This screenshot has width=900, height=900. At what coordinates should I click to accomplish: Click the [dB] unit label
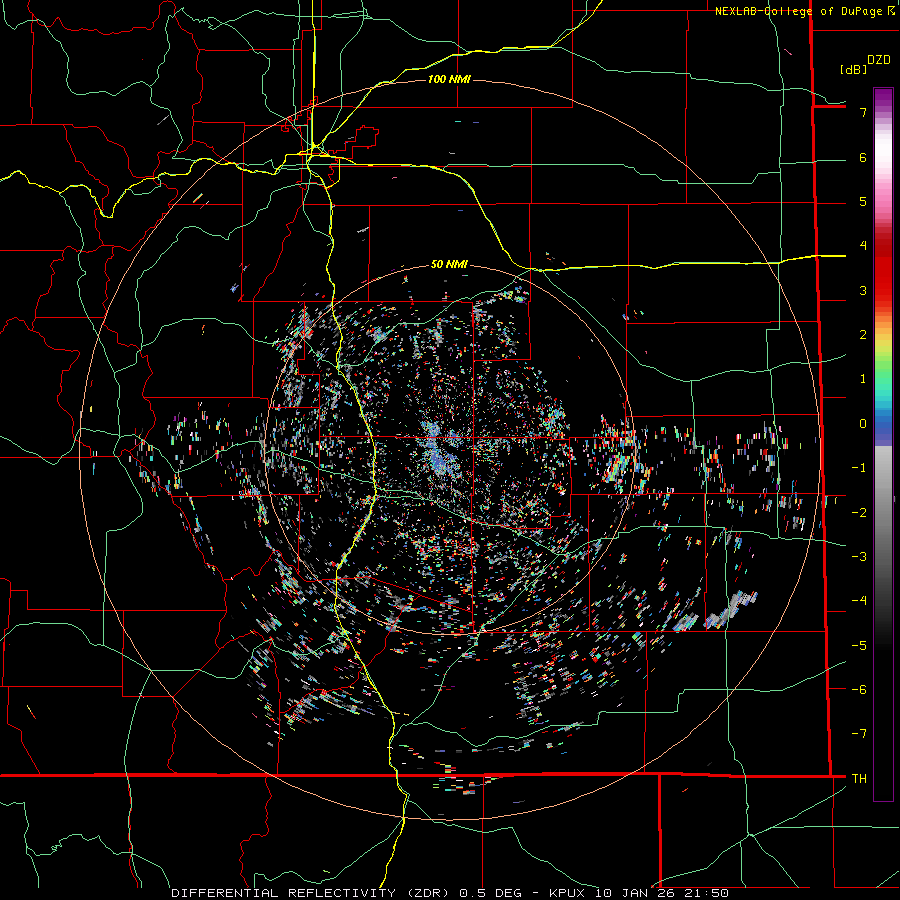point(853,69)
